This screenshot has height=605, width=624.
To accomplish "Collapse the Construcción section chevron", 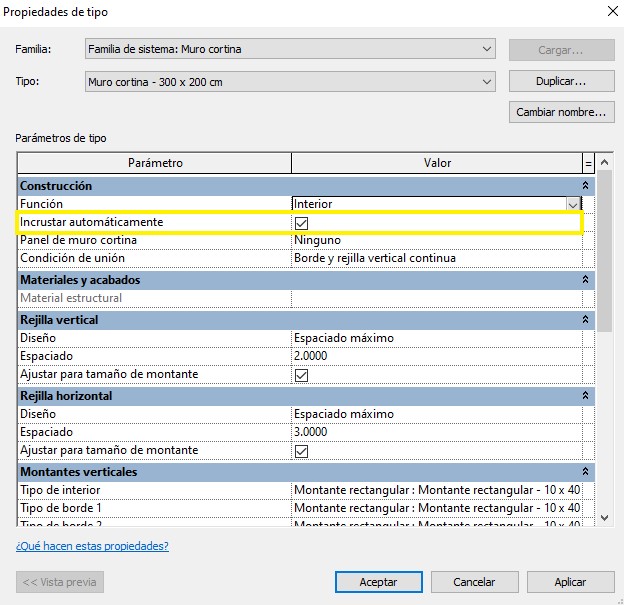I will pos(585,186).
